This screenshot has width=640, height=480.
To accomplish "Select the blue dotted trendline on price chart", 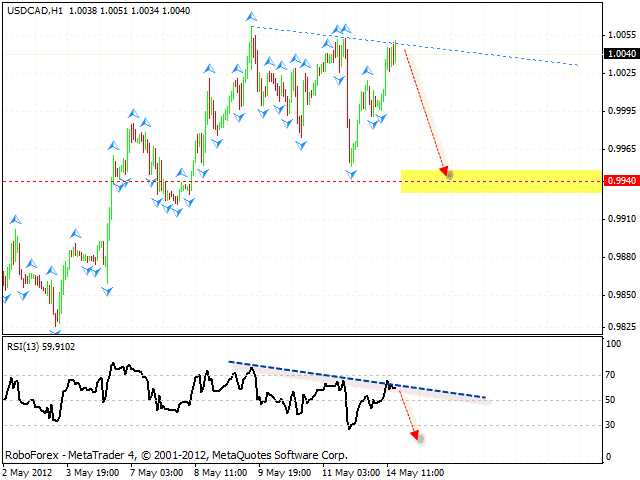I will coord(500,55).
